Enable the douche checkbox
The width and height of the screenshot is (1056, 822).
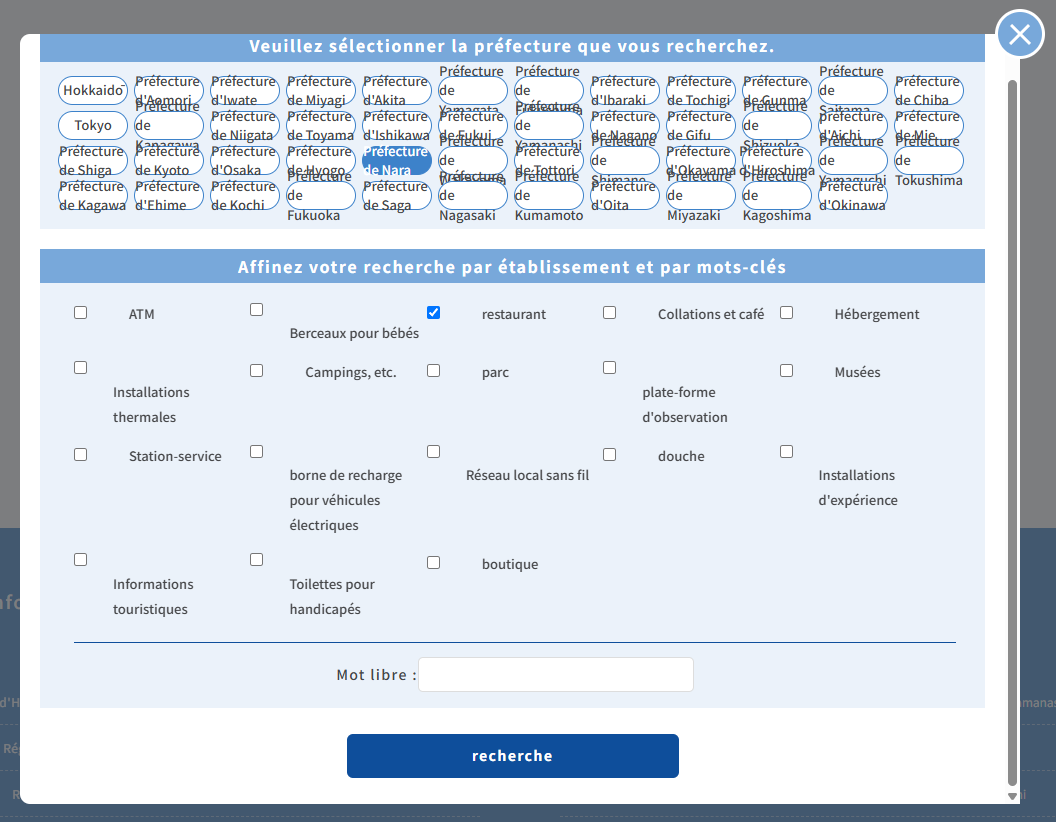(x=609, y=454)
